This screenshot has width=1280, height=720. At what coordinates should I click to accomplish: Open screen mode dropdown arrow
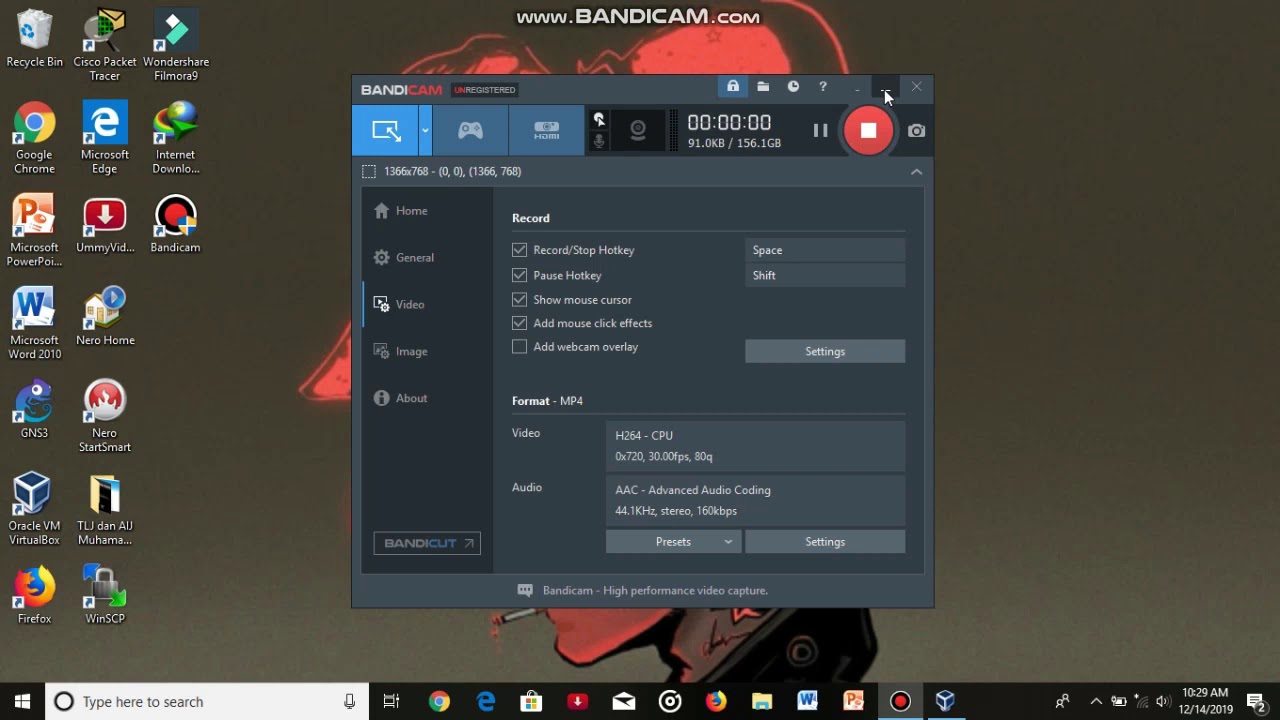pyautogui.click(x=425, y=130)
